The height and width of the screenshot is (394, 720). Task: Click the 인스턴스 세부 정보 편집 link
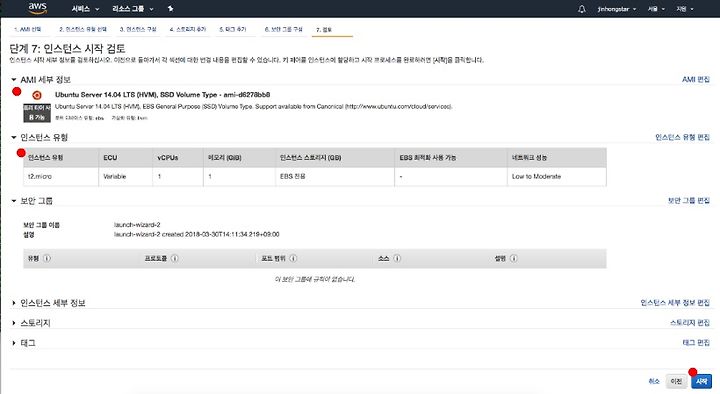tap(675, 303)
